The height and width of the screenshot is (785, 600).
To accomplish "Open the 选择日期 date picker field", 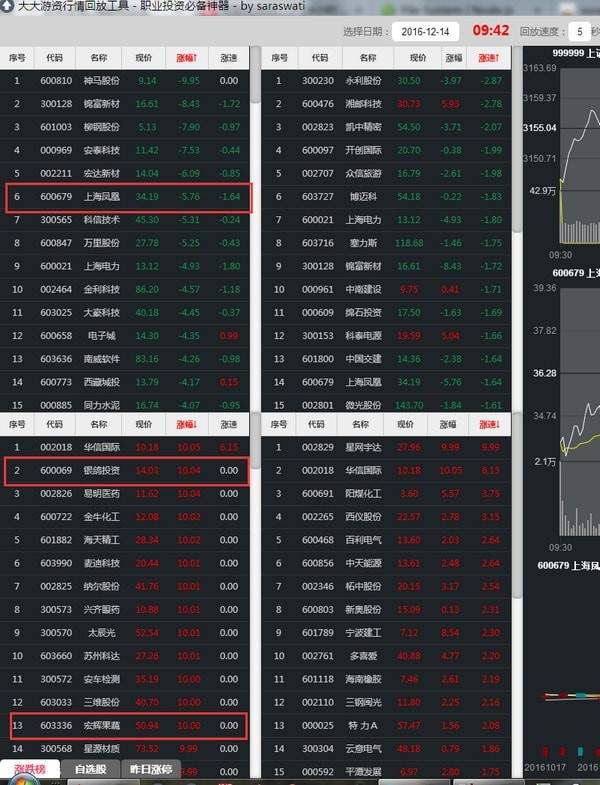I will pos(426,31).
